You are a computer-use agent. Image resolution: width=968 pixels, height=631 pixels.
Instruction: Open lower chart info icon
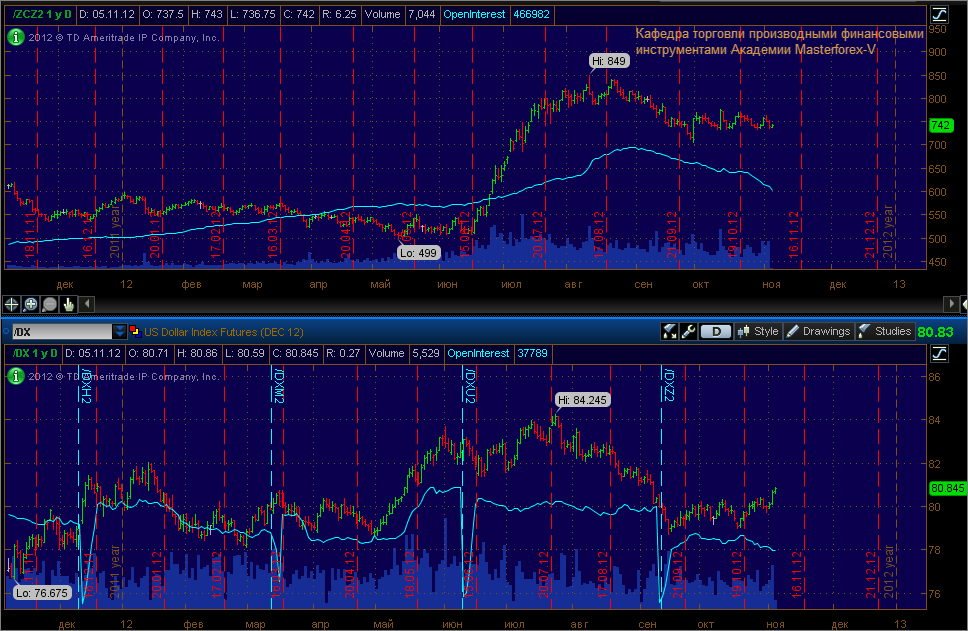[x=15, y=376]
